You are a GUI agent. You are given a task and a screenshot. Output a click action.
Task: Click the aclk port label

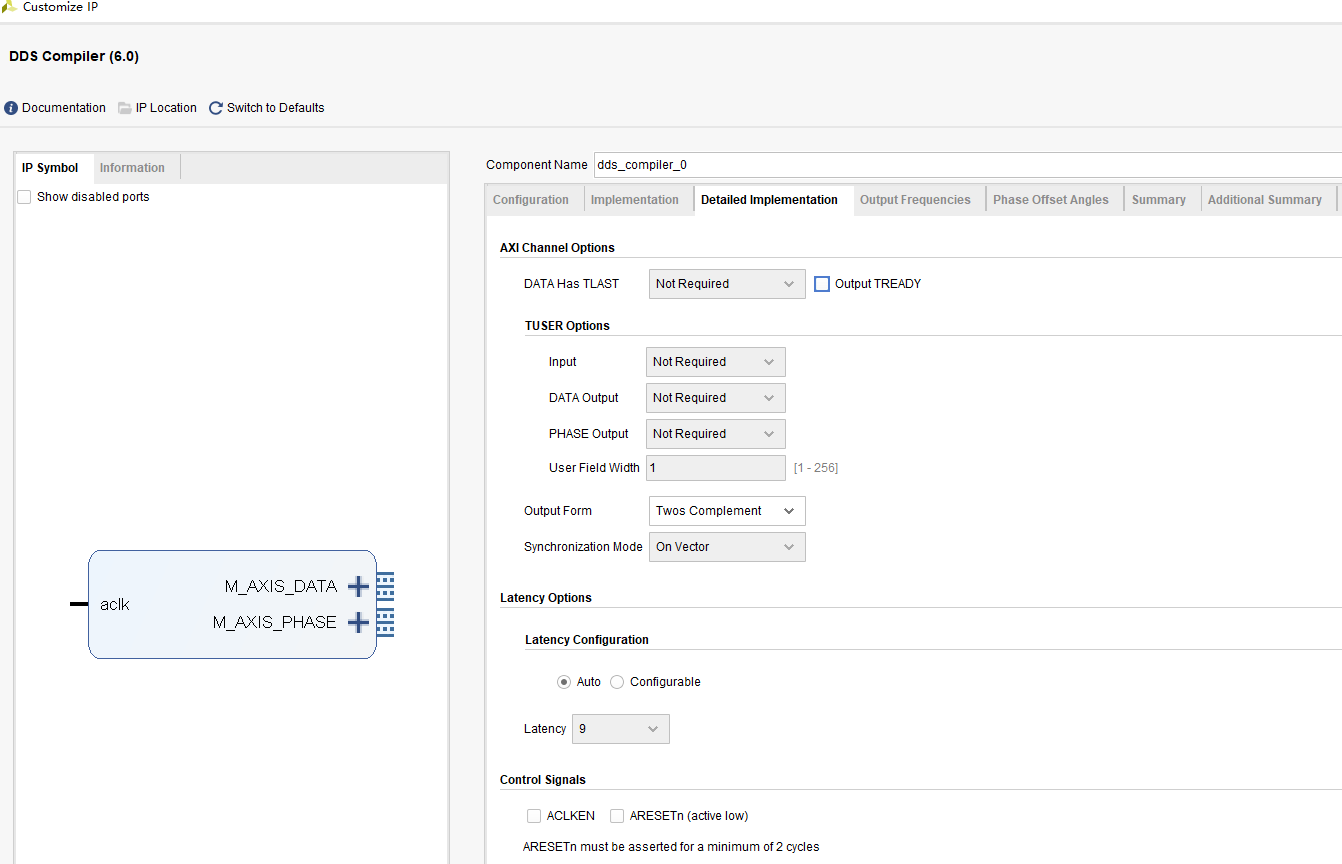(115, 604)
